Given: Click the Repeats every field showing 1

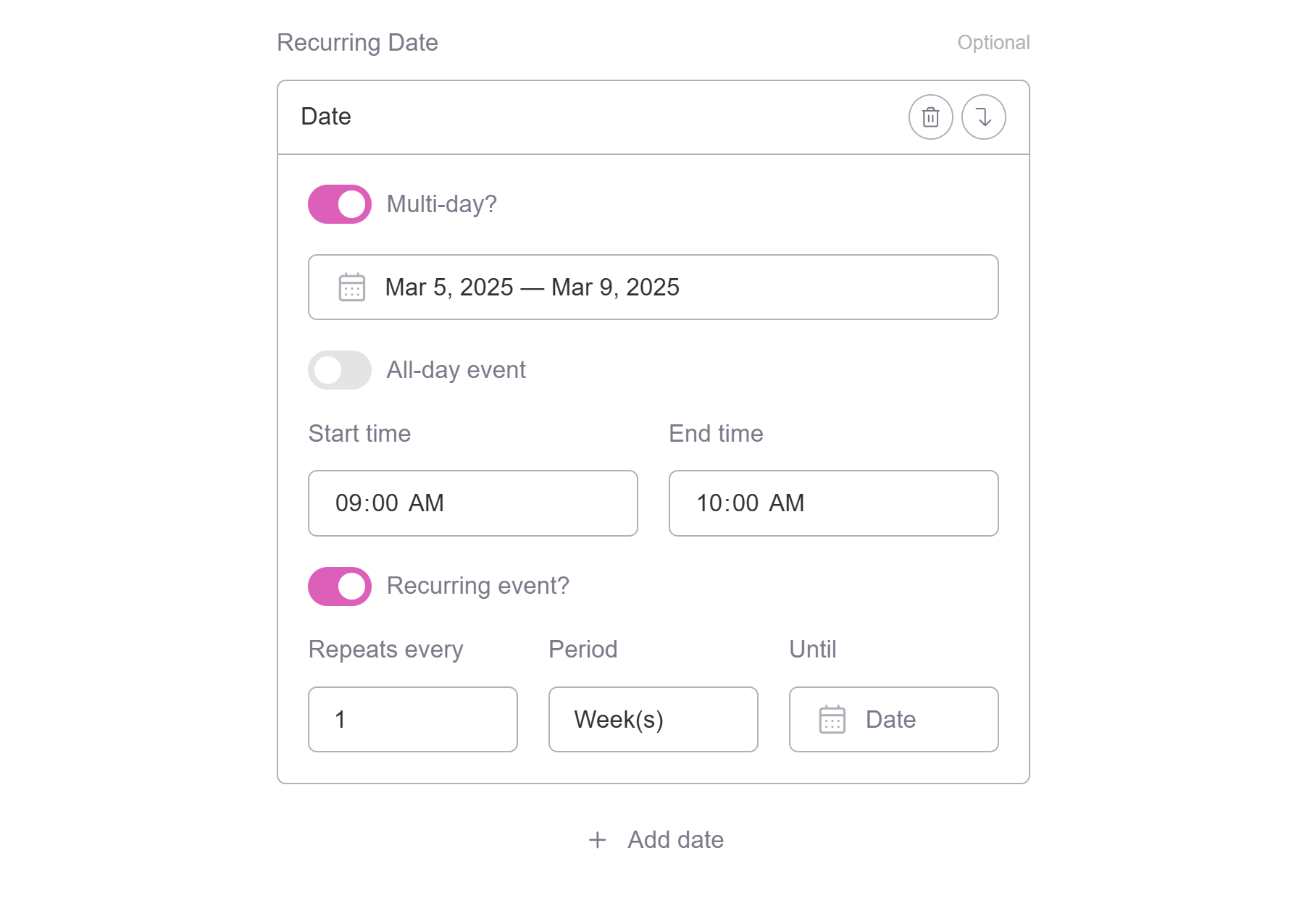Looking at the screenshot, I should coord(412,719).
